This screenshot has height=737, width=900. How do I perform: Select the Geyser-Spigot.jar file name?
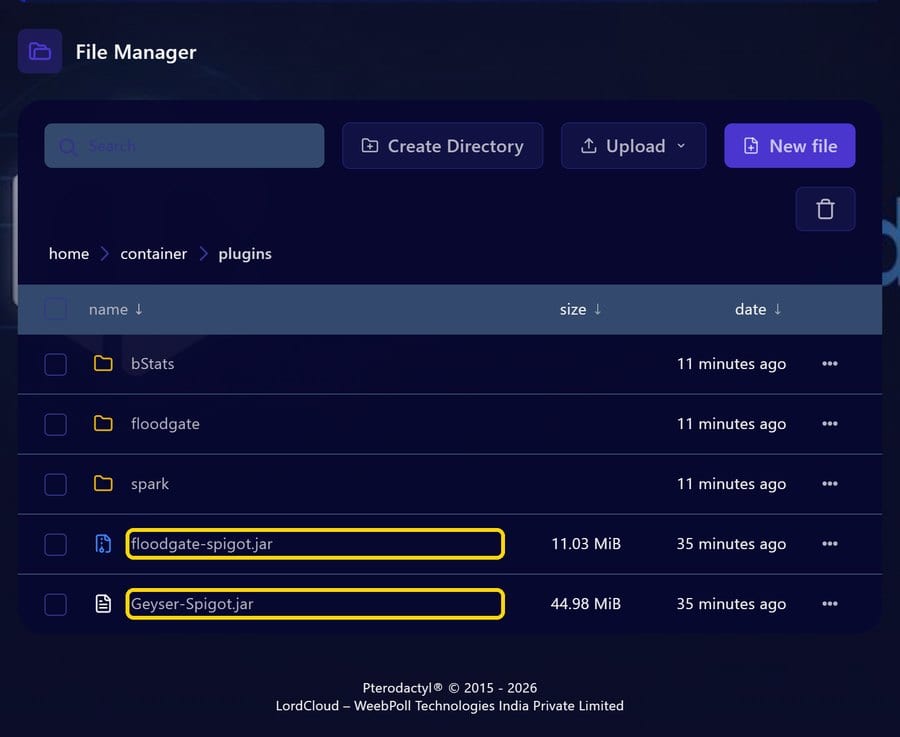pyautogui.click(x=192, y=604)
